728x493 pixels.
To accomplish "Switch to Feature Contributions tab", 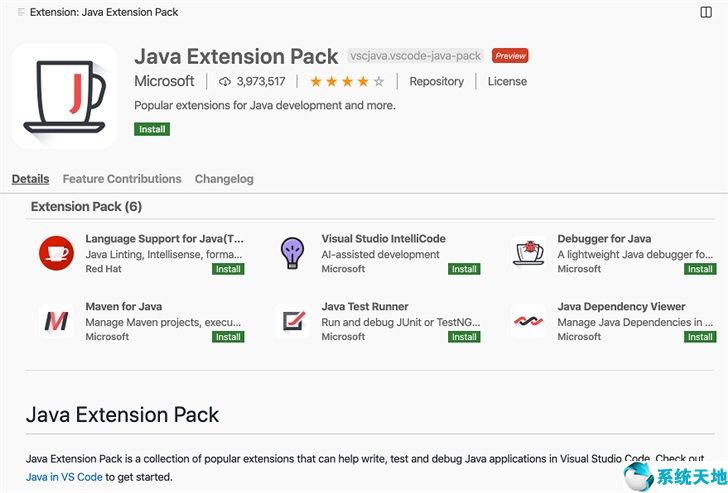I will pyautogui.click(x=122, y=179).
